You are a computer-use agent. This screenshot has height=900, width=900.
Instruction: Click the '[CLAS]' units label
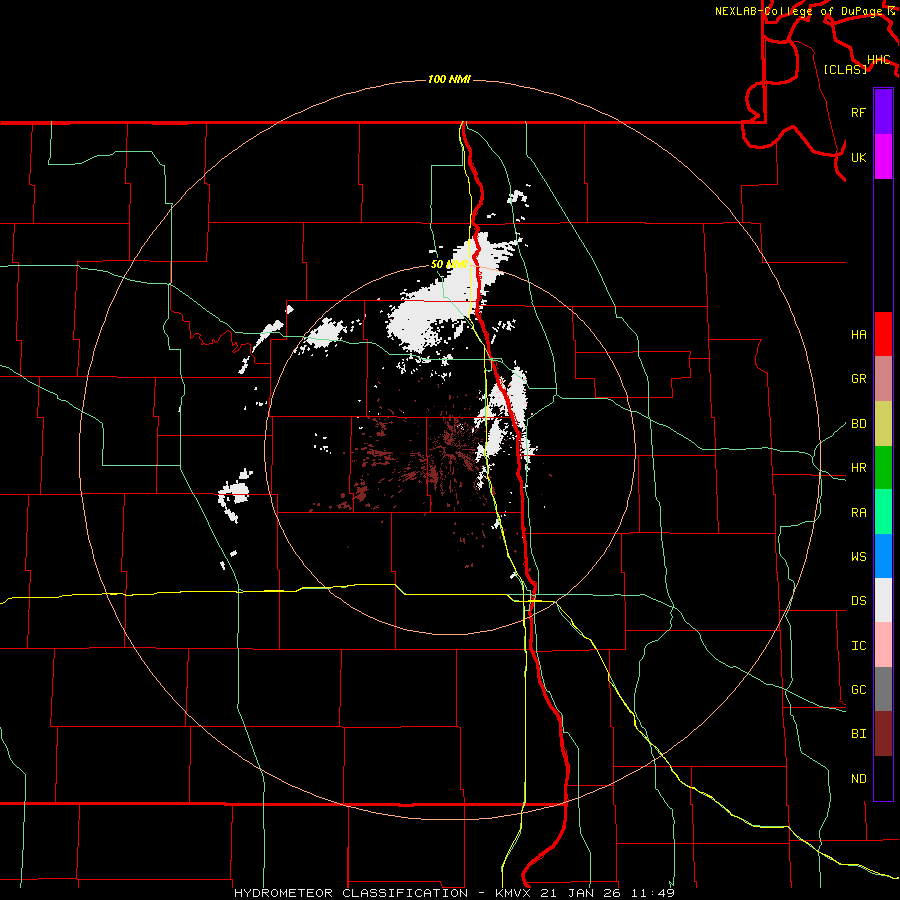pos(845,69)
